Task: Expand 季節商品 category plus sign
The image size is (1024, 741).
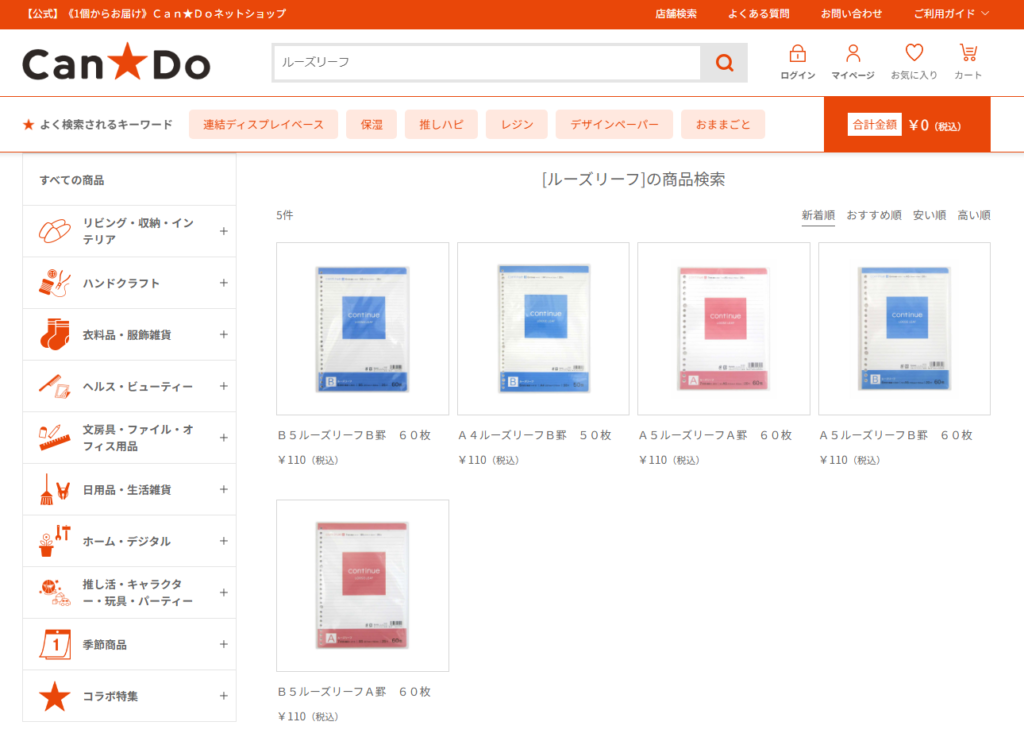Action: [223, 644]
